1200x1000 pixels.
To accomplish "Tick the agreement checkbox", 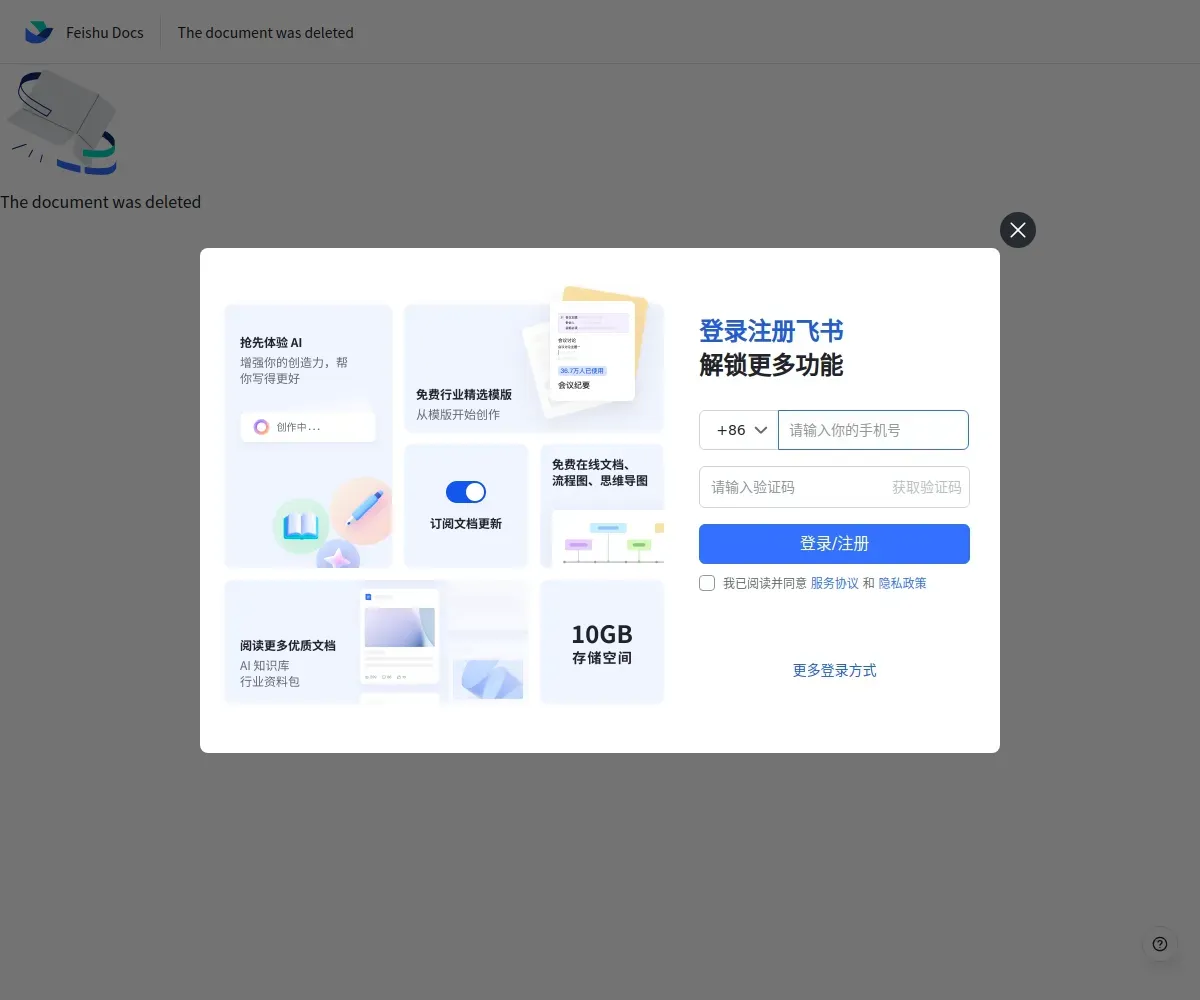I will [x=707, y=583].
